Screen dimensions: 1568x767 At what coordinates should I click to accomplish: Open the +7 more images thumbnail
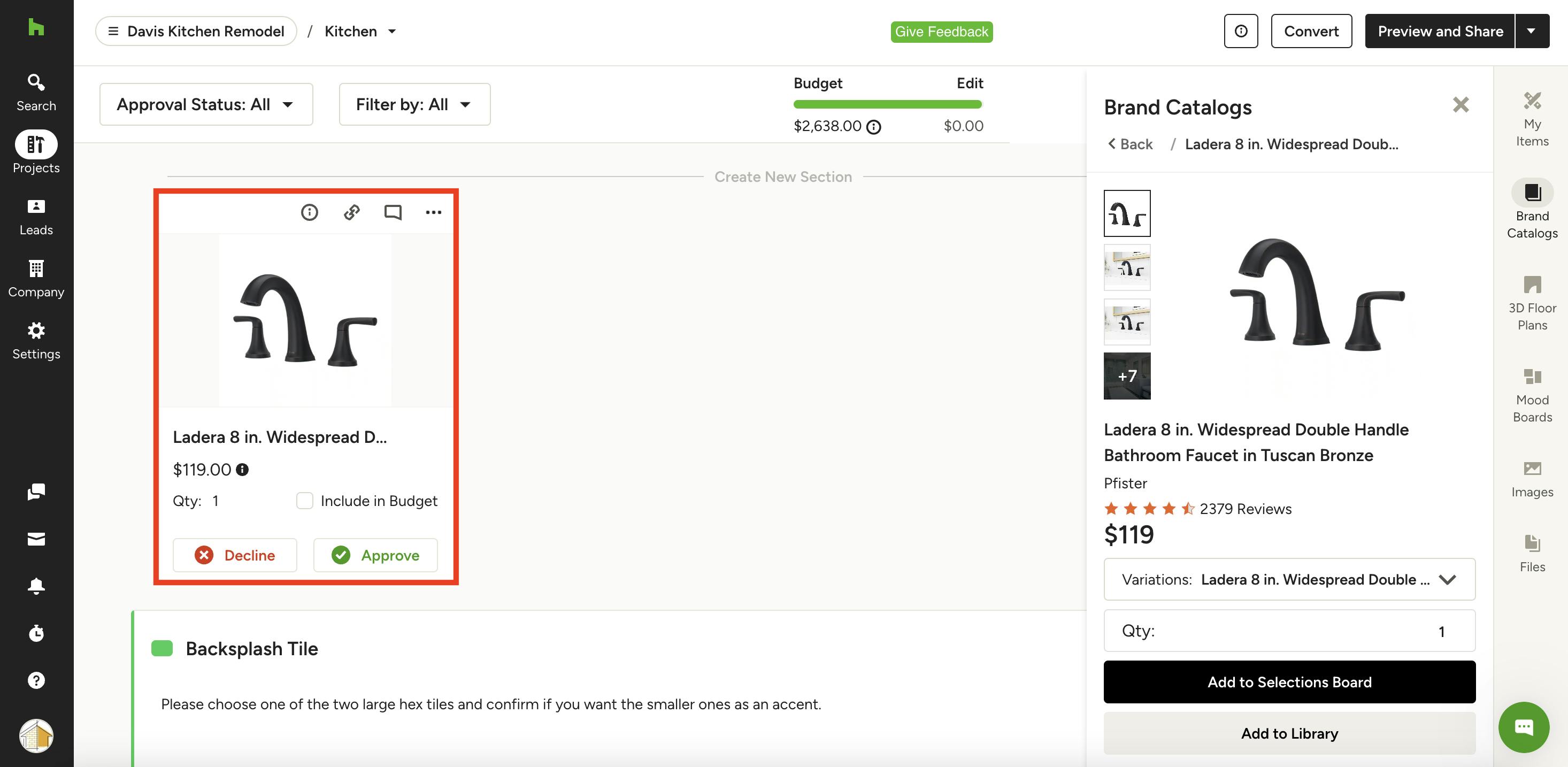pos(1127,375)
